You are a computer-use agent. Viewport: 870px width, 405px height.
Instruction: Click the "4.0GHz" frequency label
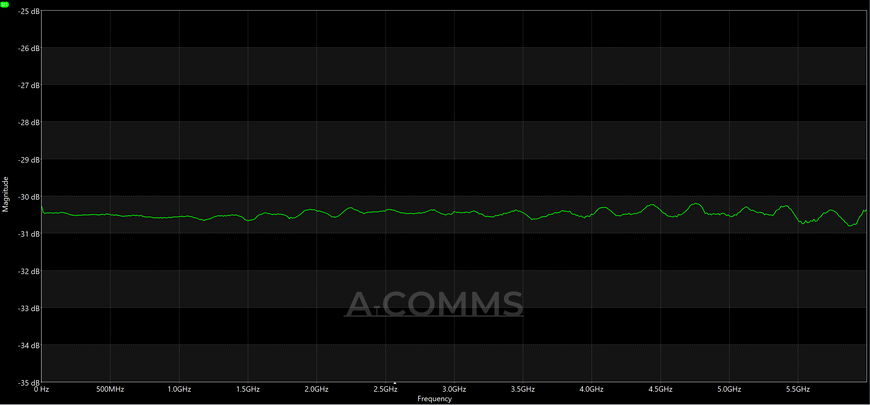pyautogui.click(x=591, y=389)
